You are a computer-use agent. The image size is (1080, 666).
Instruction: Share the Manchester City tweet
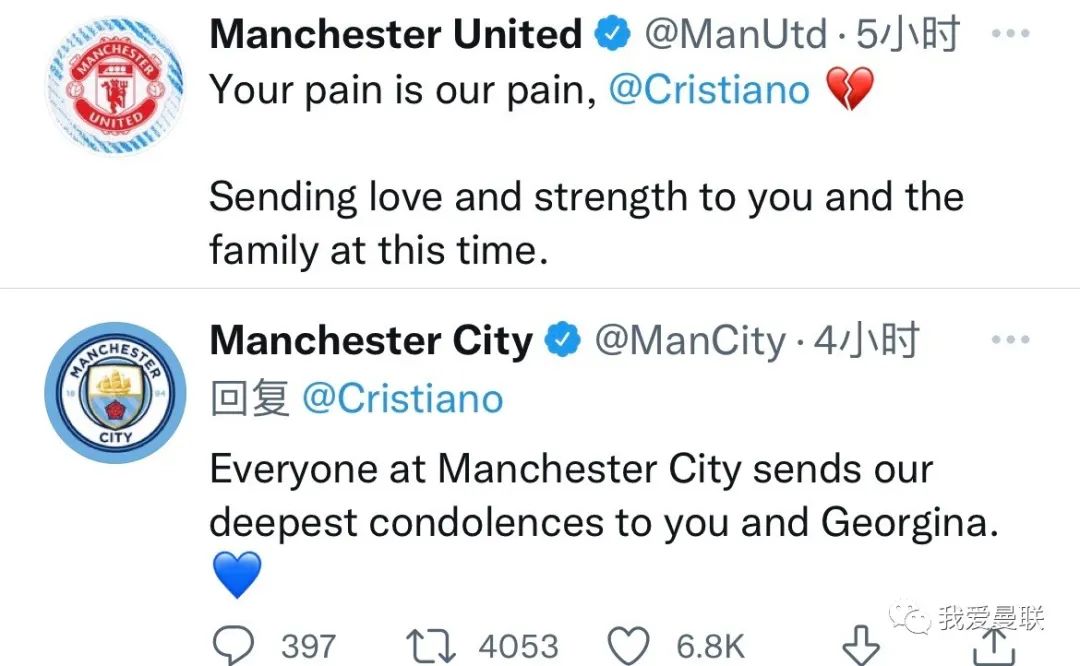[993, 647]
